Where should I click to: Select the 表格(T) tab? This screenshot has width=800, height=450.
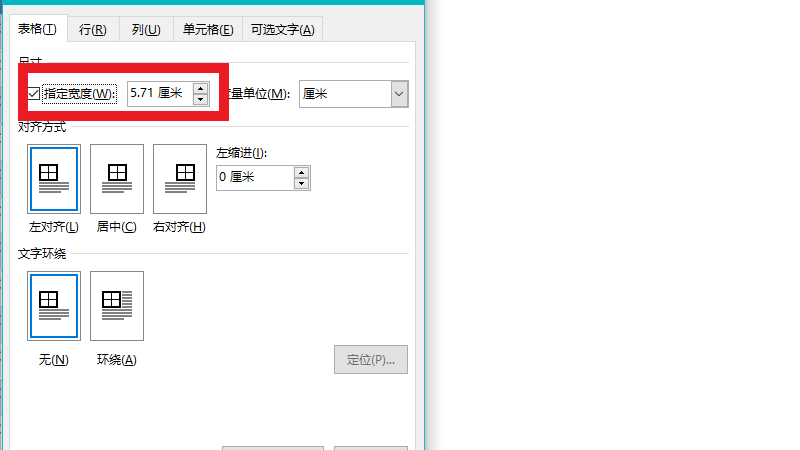pos(37,29)
